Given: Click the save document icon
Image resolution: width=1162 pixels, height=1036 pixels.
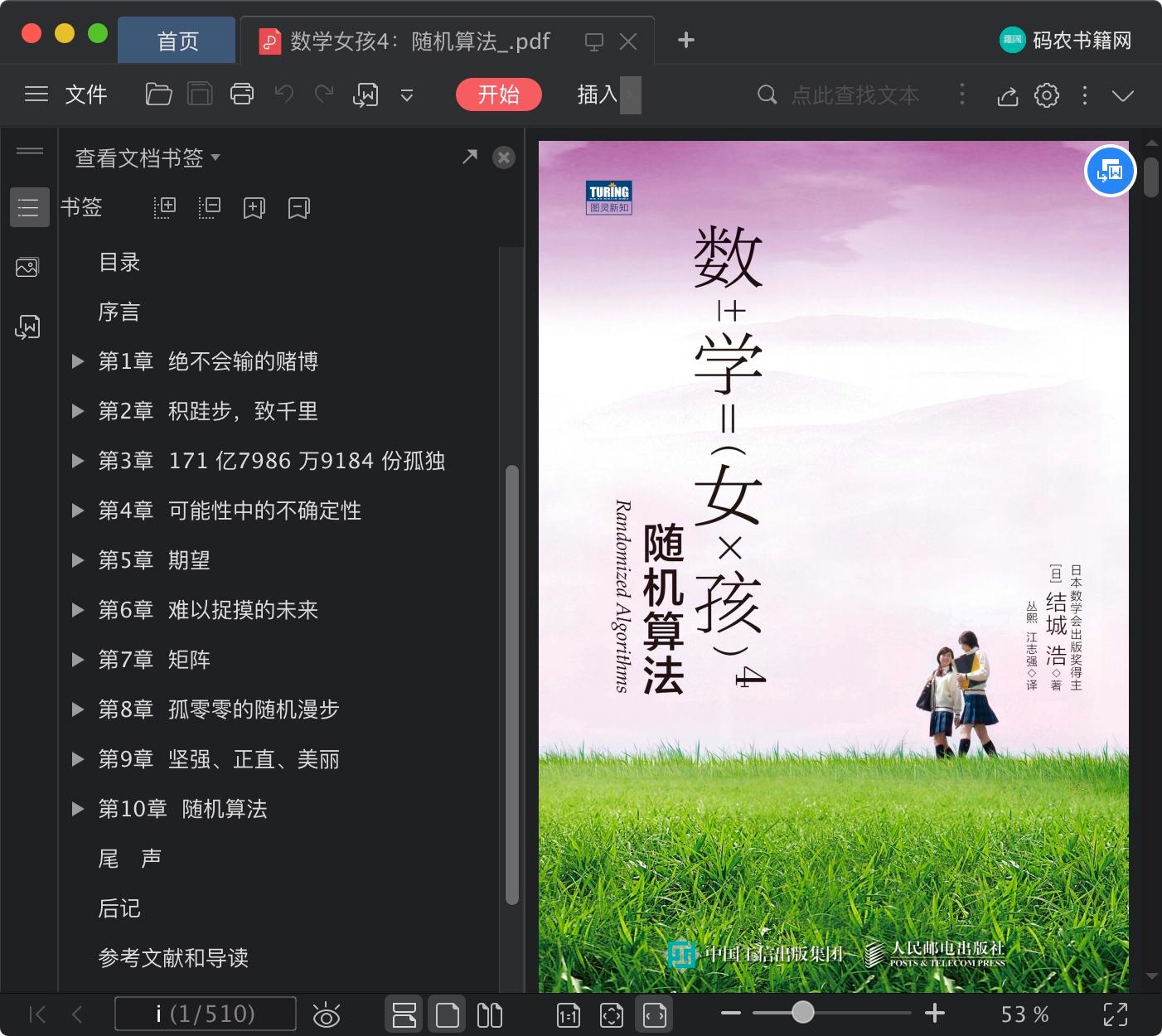Looking at the screenshot, I should point(200,94).
